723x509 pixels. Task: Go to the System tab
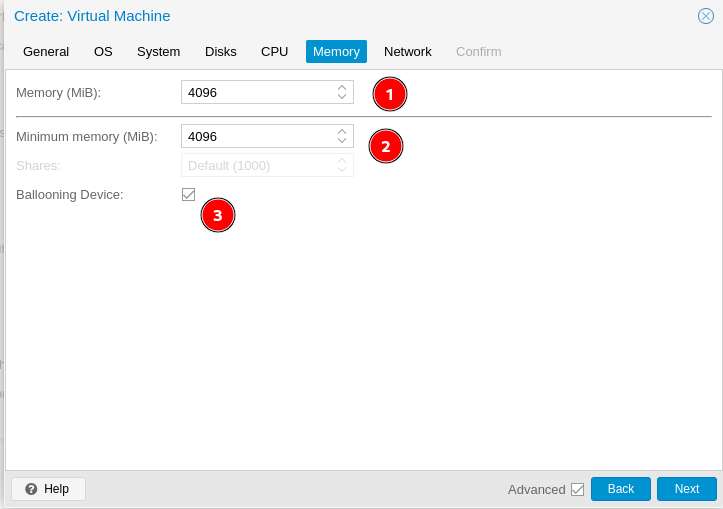click(158, 51)
